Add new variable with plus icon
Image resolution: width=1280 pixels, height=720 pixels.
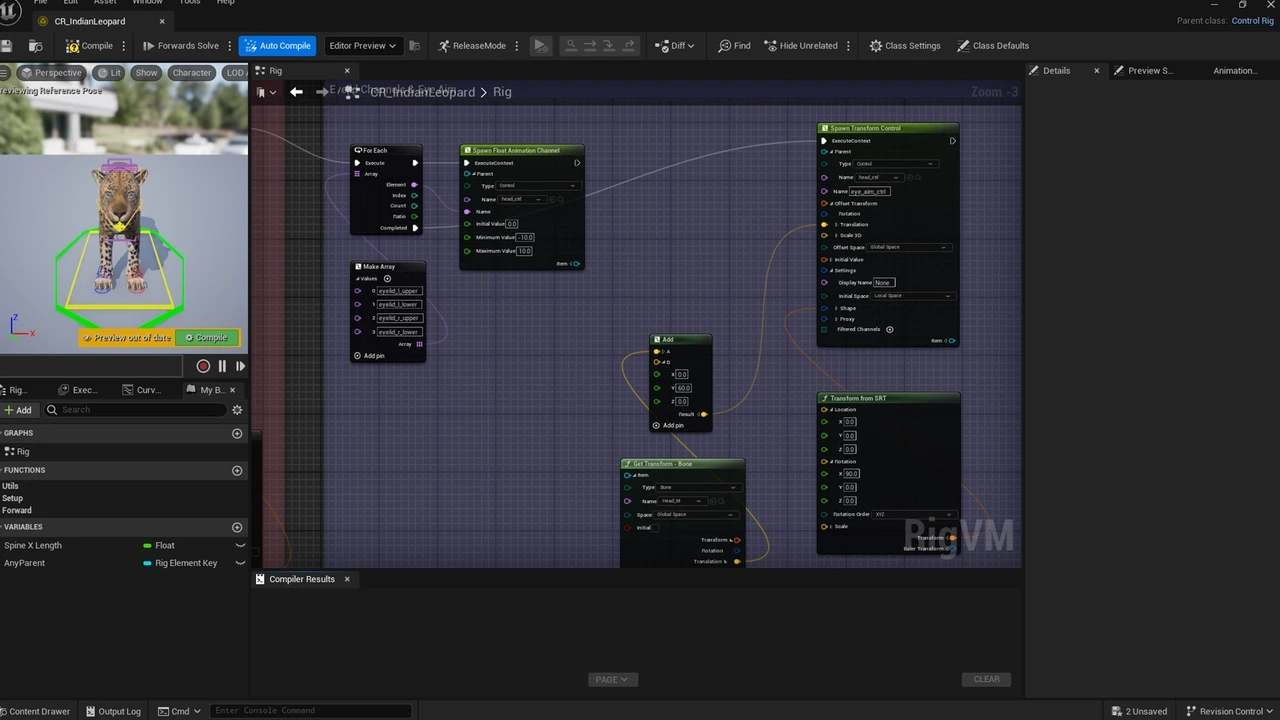click(237, 527)
